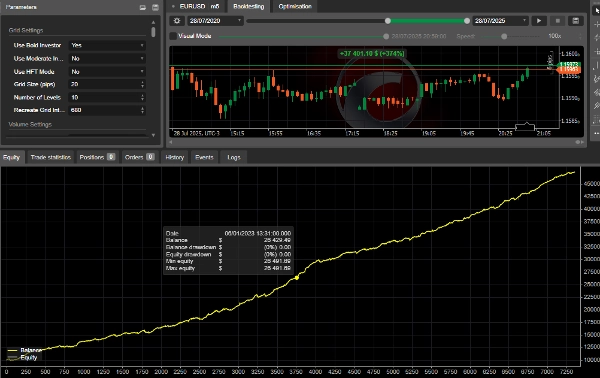The width and height of the screenshot is (600, 378).
Task: Click the save backtest results disk icon
Action: click(x=576, y=21)
